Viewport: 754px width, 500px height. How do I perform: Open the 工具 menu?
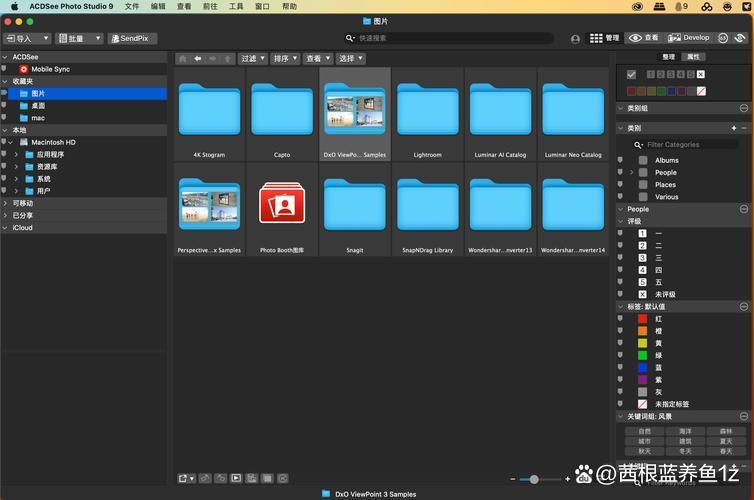click(236, 6)
